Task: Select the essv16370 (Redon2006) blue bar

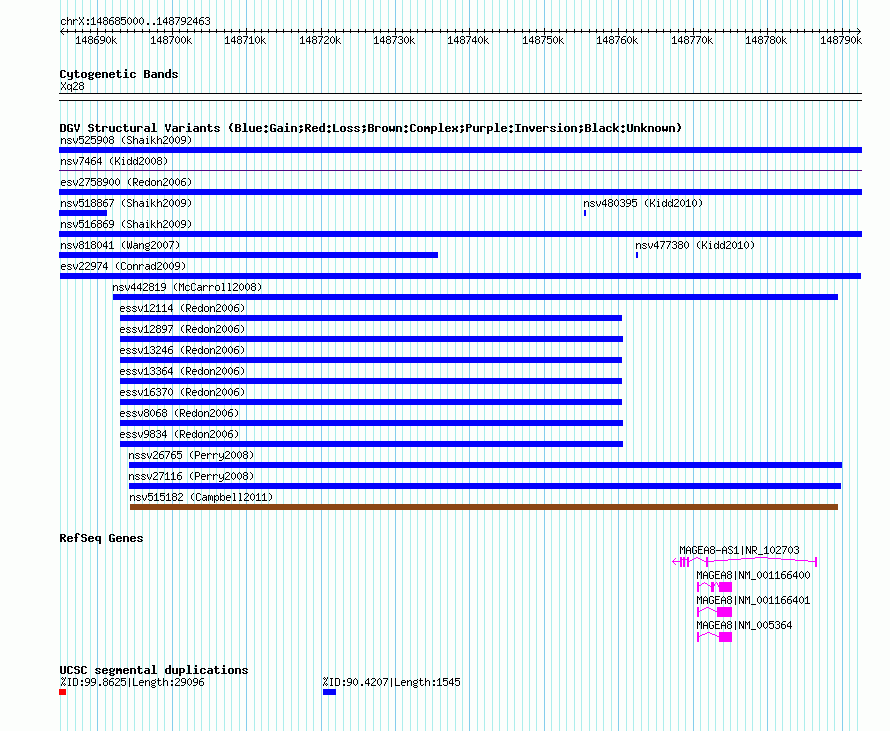Action: [371, 402]
